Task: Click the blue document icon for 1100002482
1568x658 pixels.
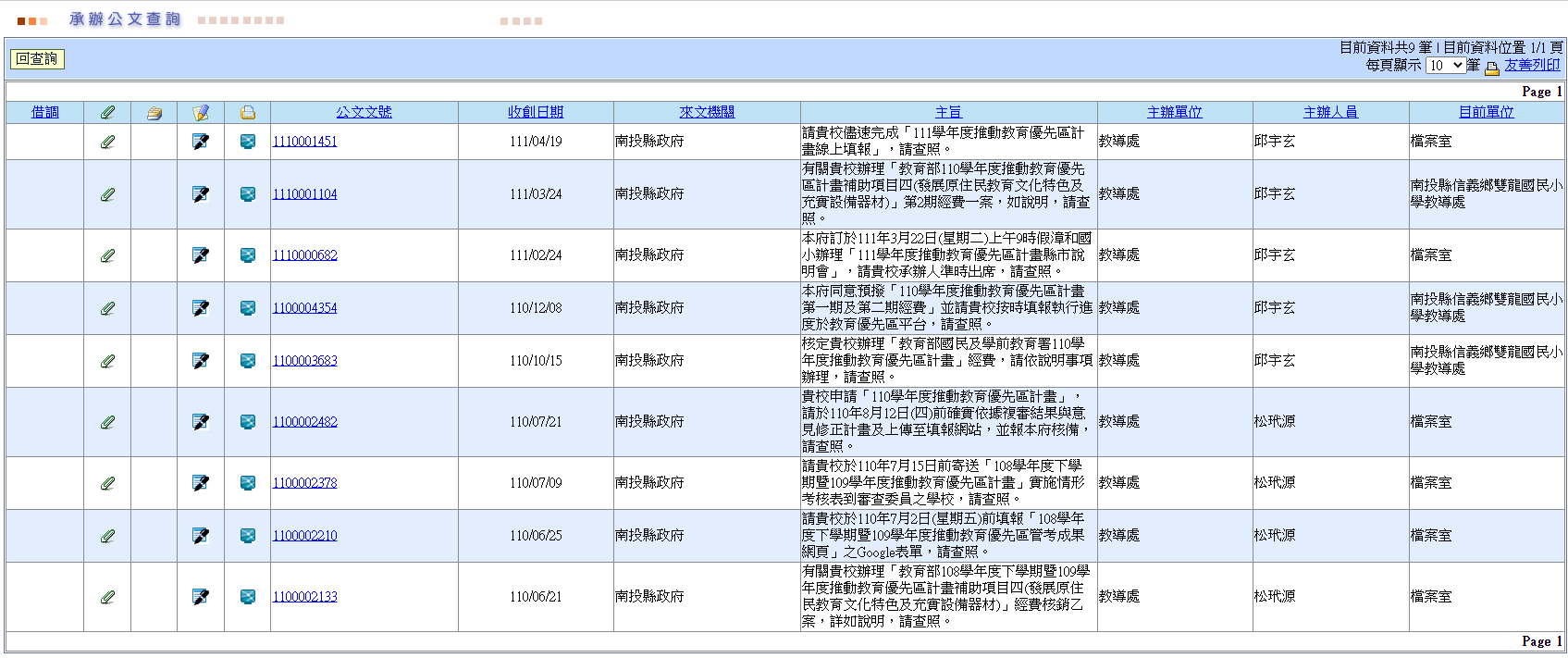Action: click(x=248, y=422)
